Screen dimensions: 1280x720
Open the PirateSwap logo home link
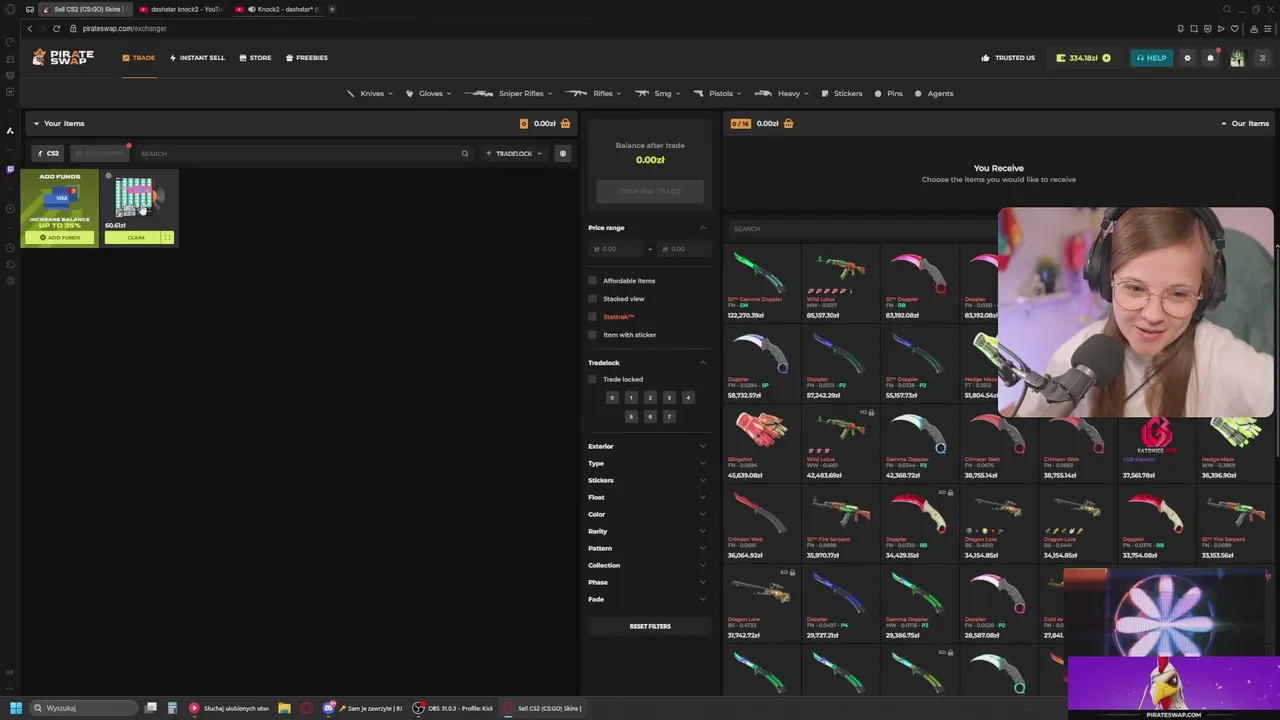click(x=63, y=57)
